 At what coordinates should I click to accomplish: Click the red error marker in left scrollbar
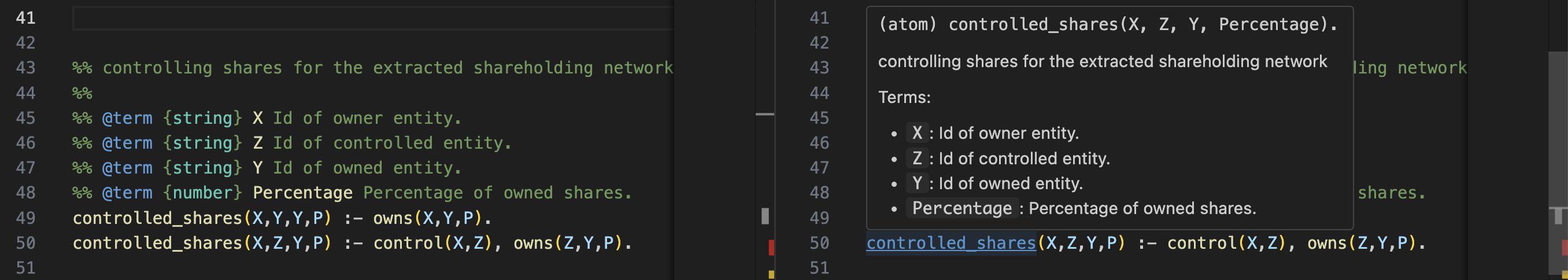click(771, 247)
